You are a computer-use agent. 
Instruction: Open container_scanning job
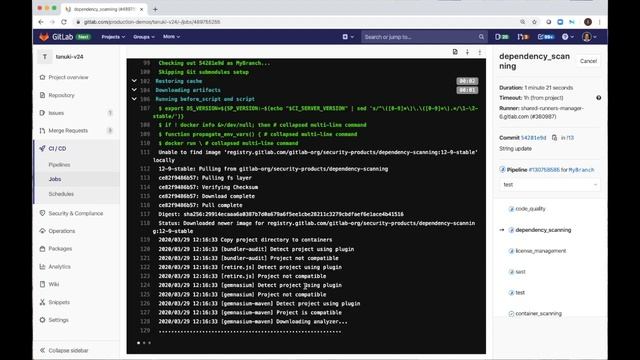point(538,314)
